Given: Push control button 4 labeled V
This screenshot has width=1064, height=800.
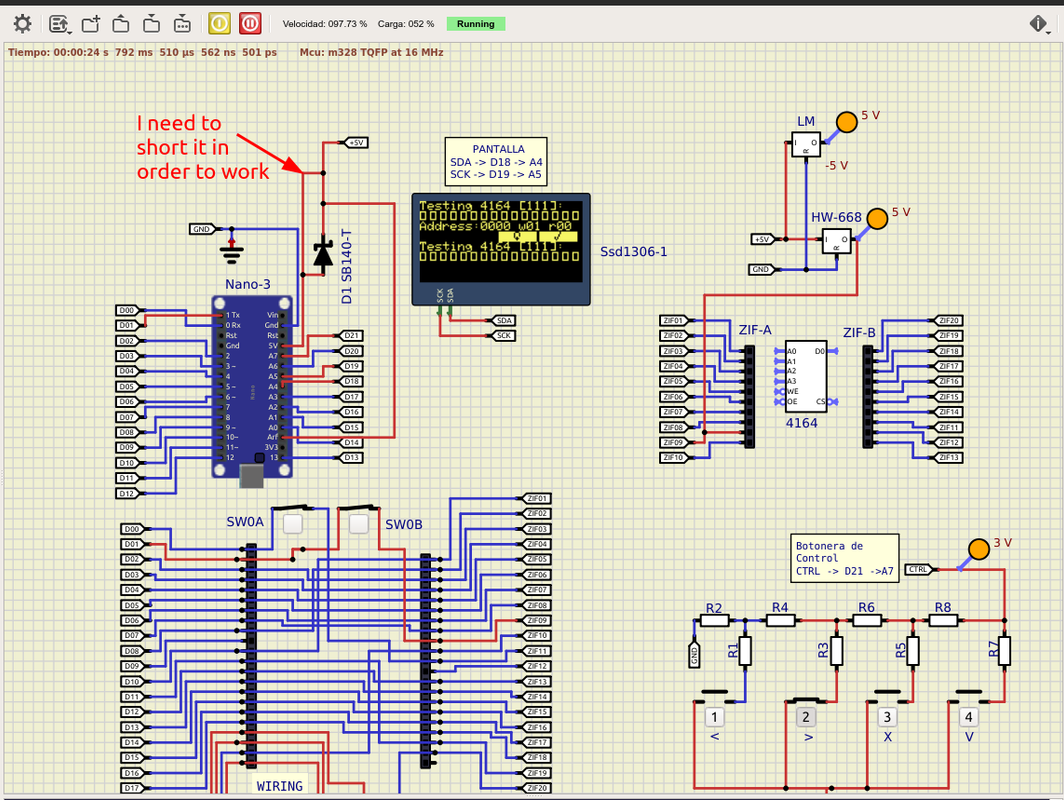Looking at the screenshot, I should [x=968, y=717].
